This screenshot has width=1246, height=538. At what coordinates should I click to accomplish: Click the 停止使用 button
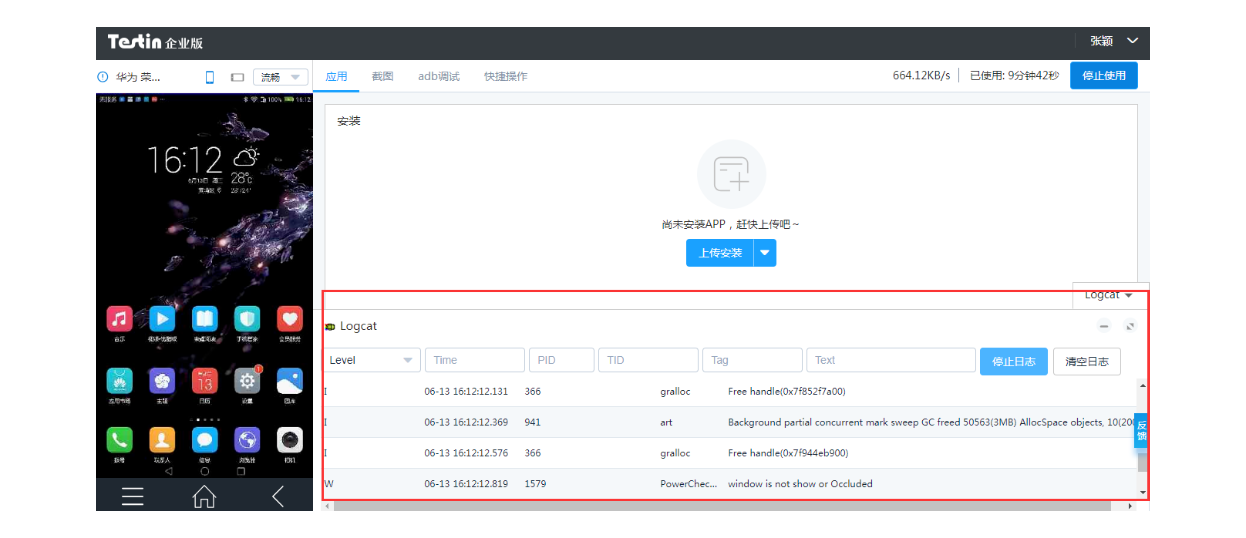[x=1104, y=76]
